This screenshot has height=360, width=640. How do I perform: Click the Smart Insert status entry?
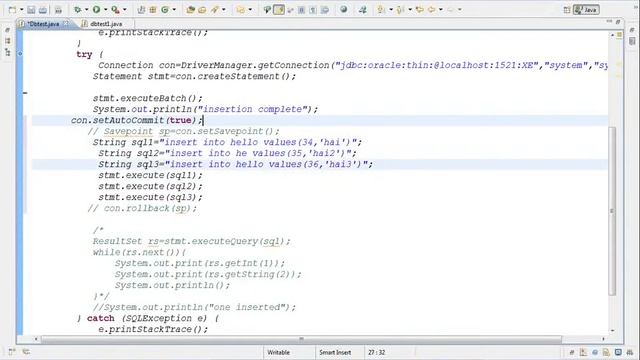[x=335, y=352]
